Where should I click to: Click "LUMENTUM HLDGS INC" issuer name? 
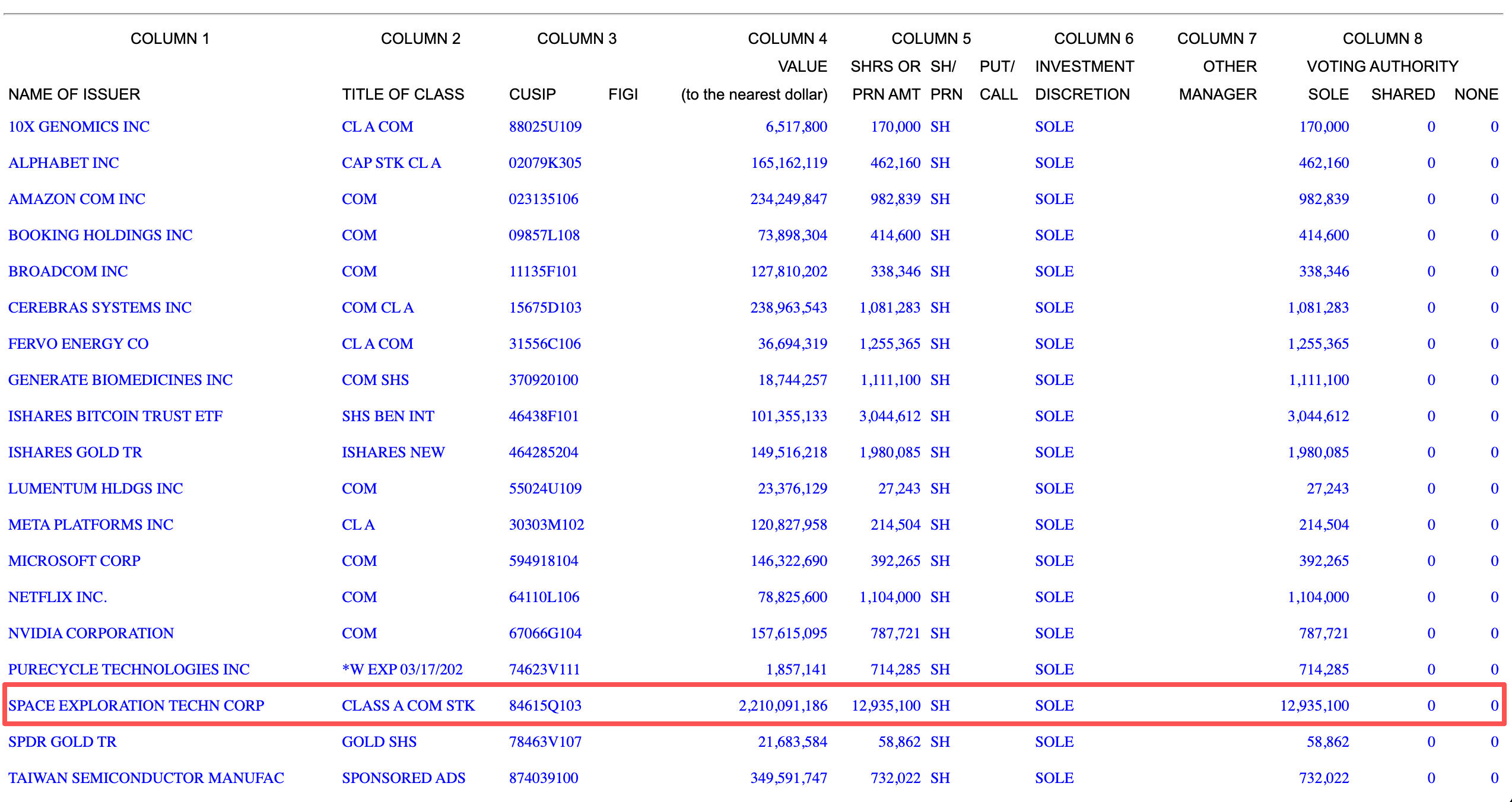coord(96,488)
